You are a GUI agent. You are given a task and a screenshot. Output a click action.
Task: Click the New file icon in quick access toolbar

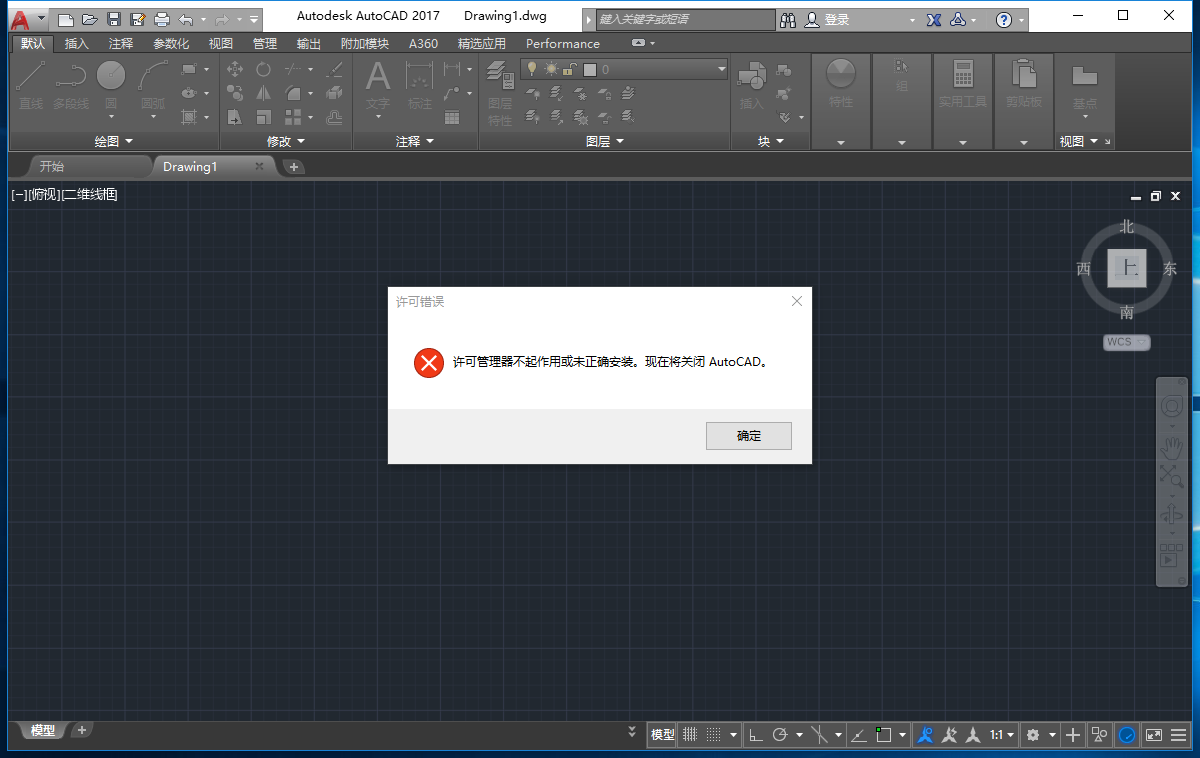pyautogui.click(x=66, y=19)
